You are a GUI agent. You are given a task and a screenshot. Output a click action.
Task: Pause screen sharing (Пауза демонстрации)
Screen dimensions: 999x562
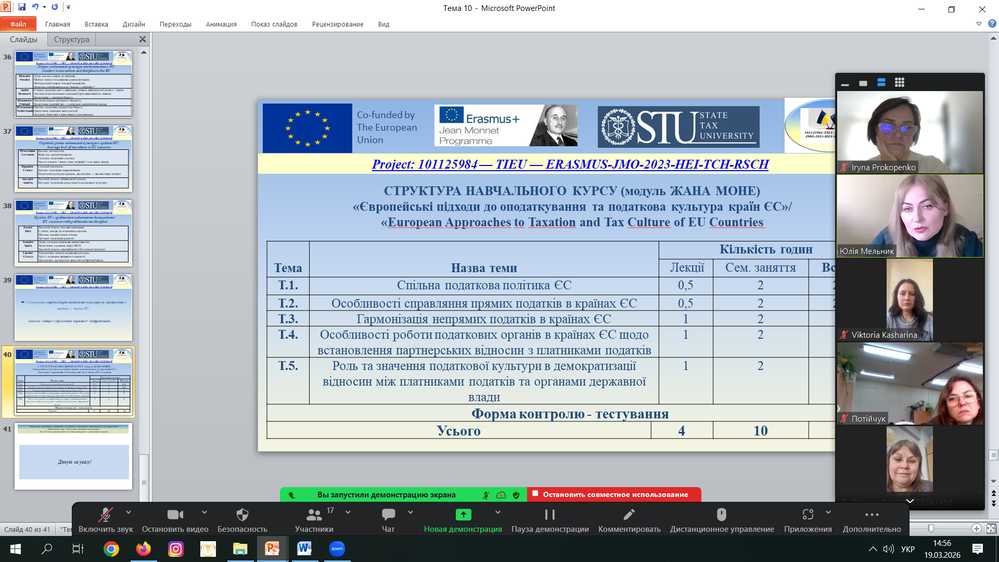tap(549, 515)
